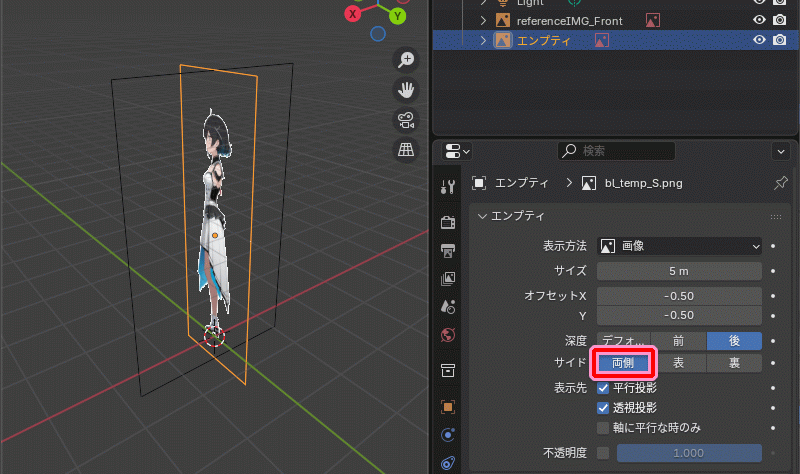Switch perspective/orthographic with grid icon

click(x=406, y=151)
